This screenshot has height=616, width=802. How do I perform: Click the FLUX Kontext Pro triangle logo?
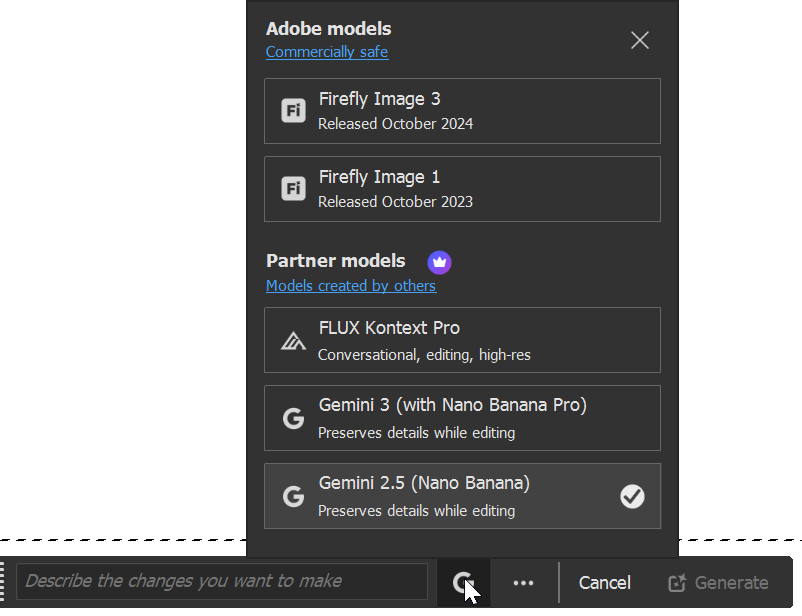pos(293,341)
